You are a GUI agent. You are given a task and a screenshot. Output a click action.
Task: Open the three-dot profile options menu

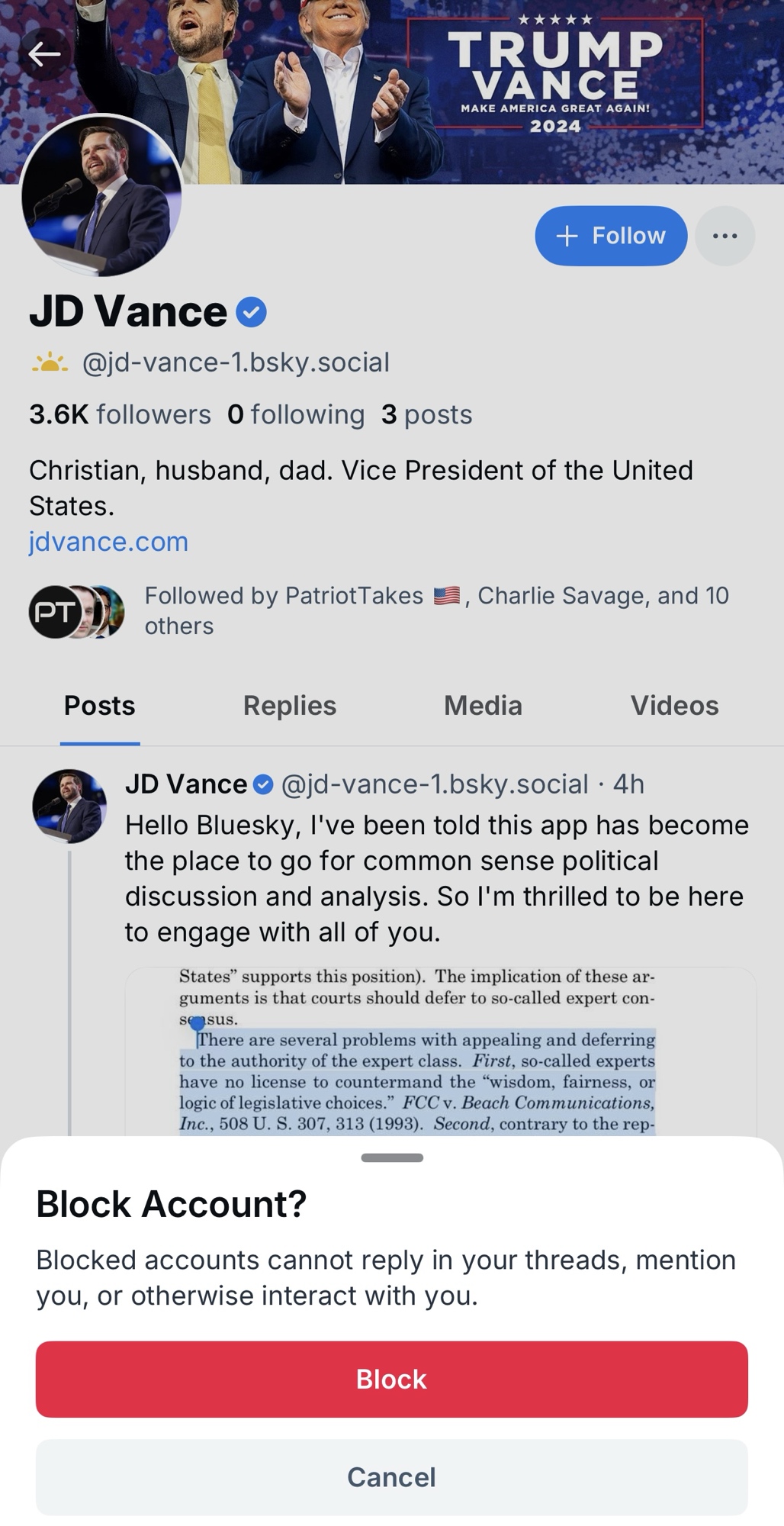tap(725, 236)
